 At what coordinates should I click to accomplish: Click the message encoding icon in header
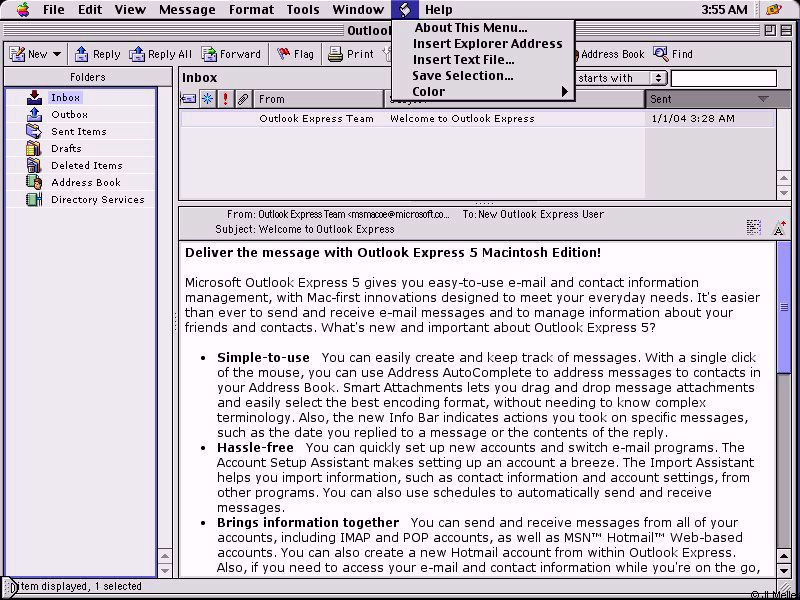[753, 227]
